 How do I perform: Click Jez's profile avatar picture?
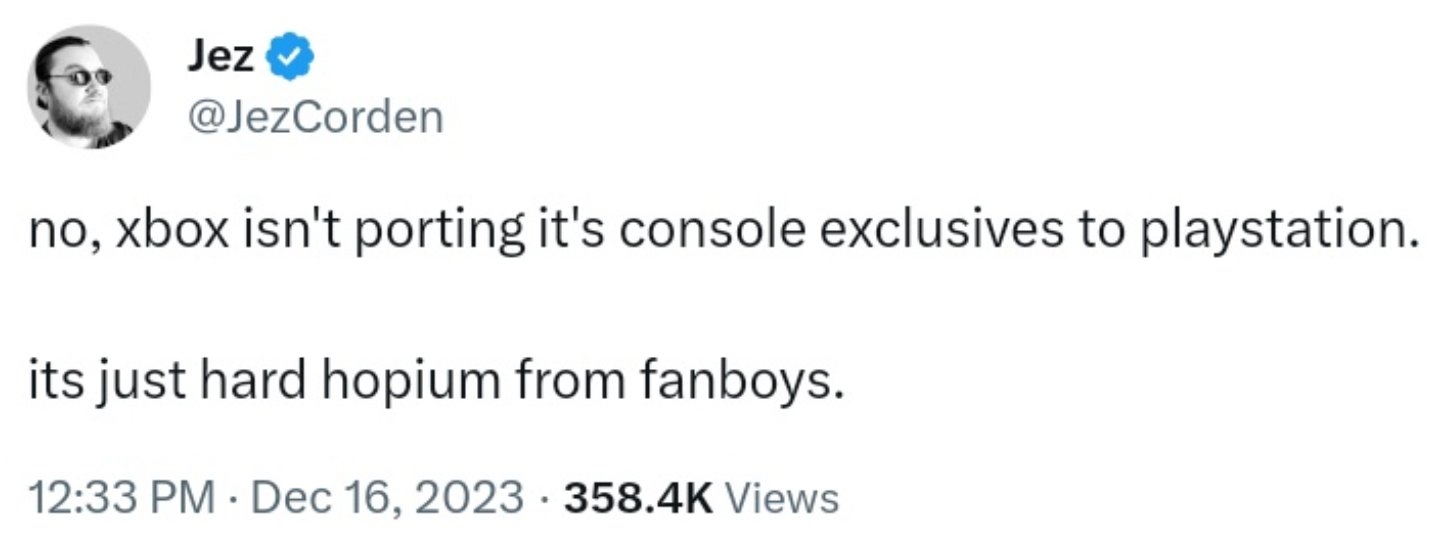pos(86,87)
